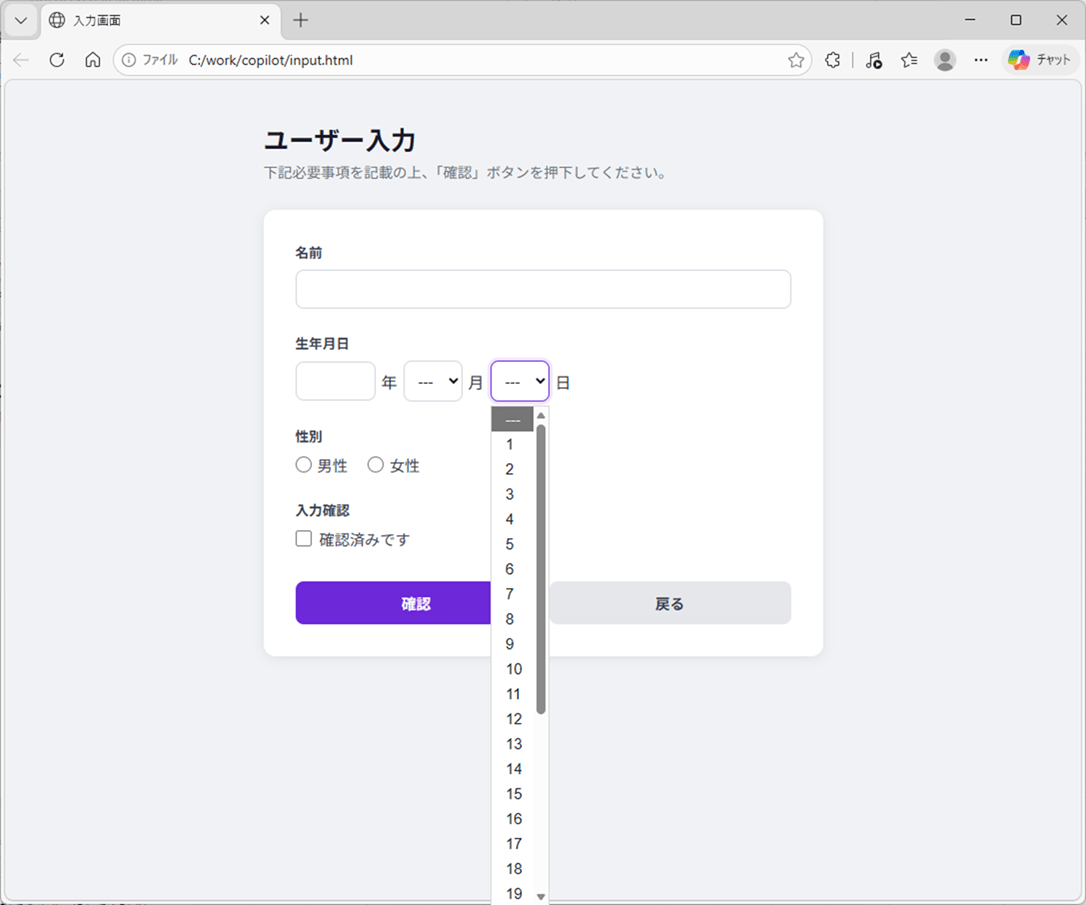This screenshot has width=1086, height=905.
Task: Click the browser refresh icon
Action: 57,60
